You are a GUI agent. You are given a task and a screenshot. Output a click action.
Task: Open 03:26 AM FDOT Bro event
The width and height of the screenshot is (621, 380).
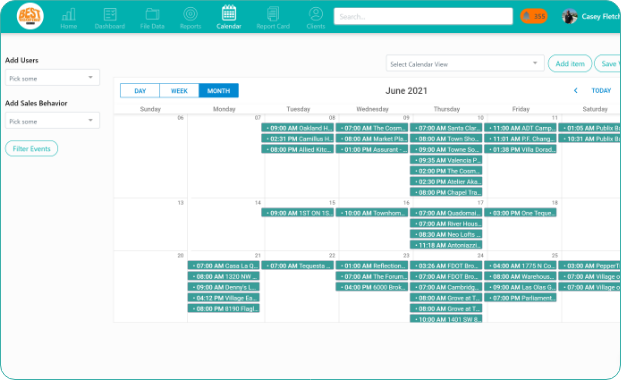446,265
